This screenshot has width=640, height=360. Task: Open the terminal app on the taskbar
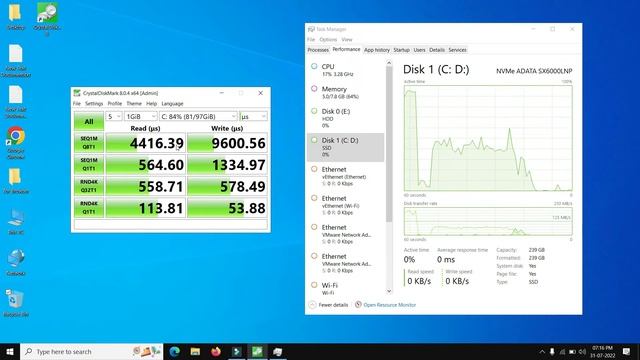tap(236, 351)
